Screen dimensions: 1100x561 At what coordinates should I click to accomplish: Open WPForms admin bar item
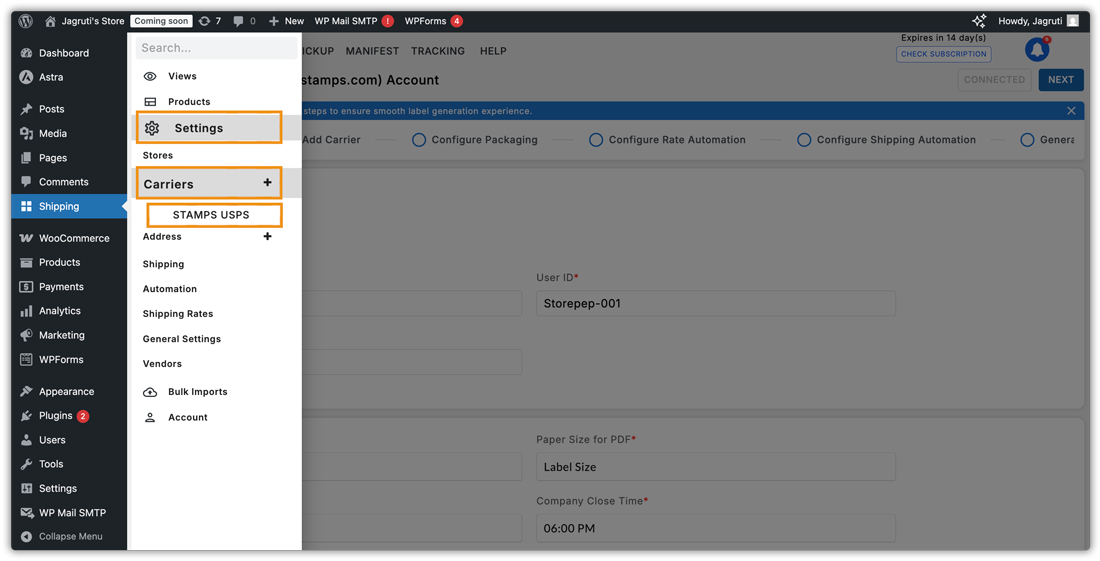pyautogui.click(x=434, y=21)
